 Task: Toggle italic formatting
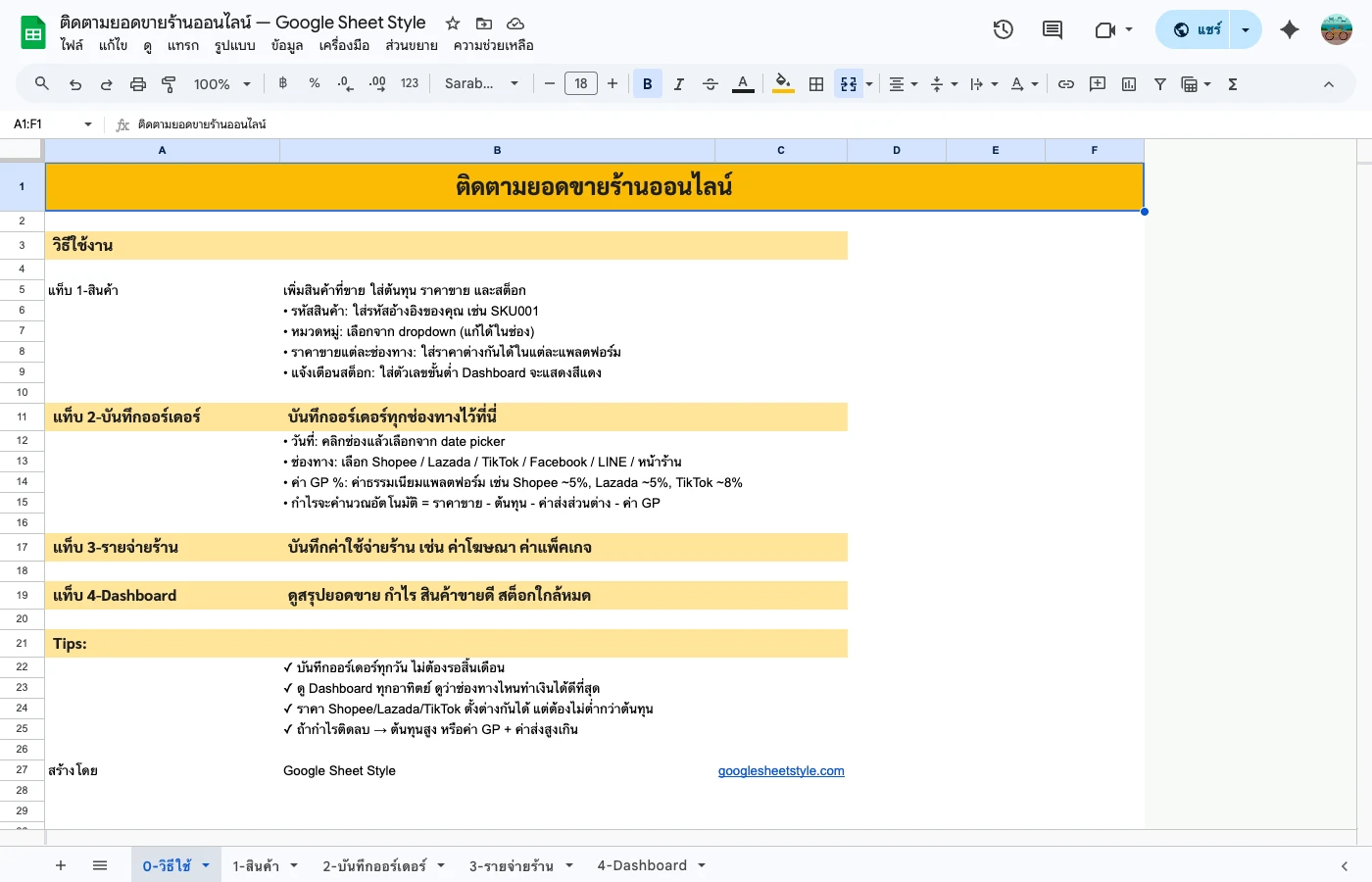pyautogui.click(x=678, y=84)
